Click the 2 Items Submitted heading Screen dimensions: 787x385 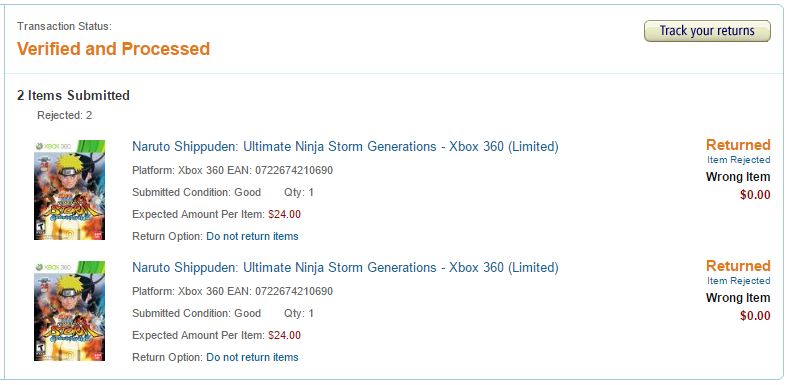[73, 95]
